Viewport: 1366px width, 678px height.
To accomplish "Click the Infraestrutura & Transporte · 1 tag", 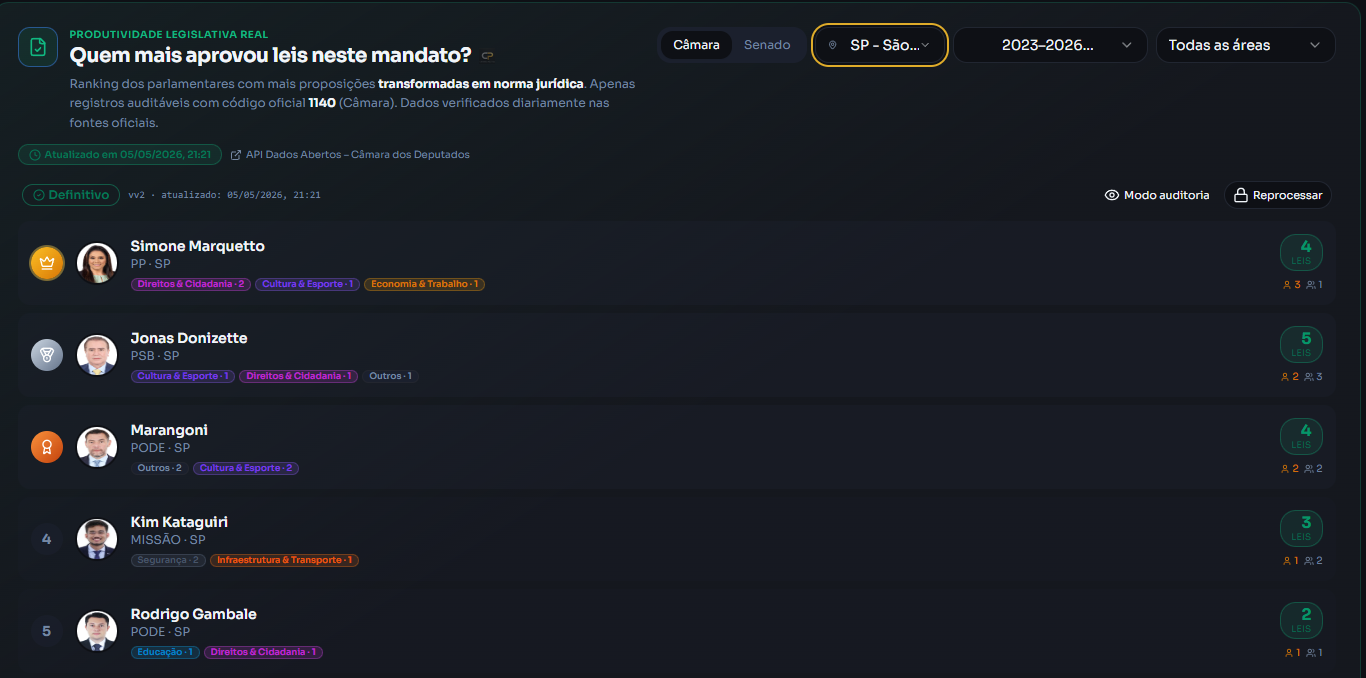I will 284,560.
